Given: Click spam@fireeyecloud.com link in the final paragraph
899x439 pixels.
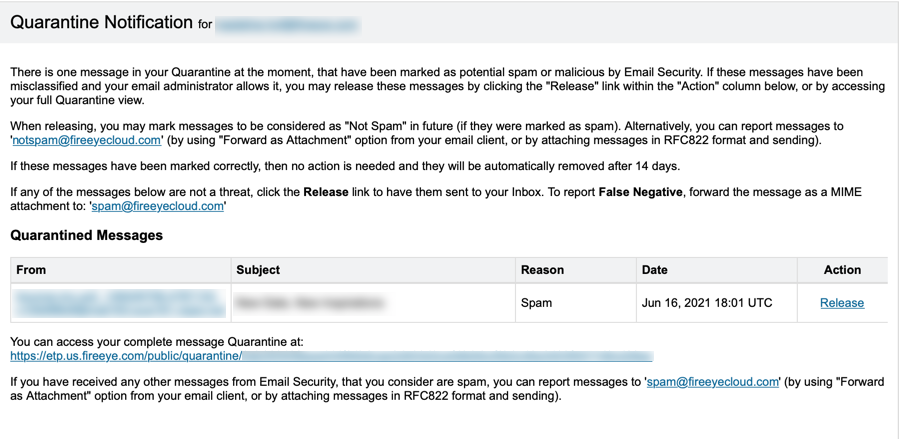Looking at the screenshot, I should 713,382.
